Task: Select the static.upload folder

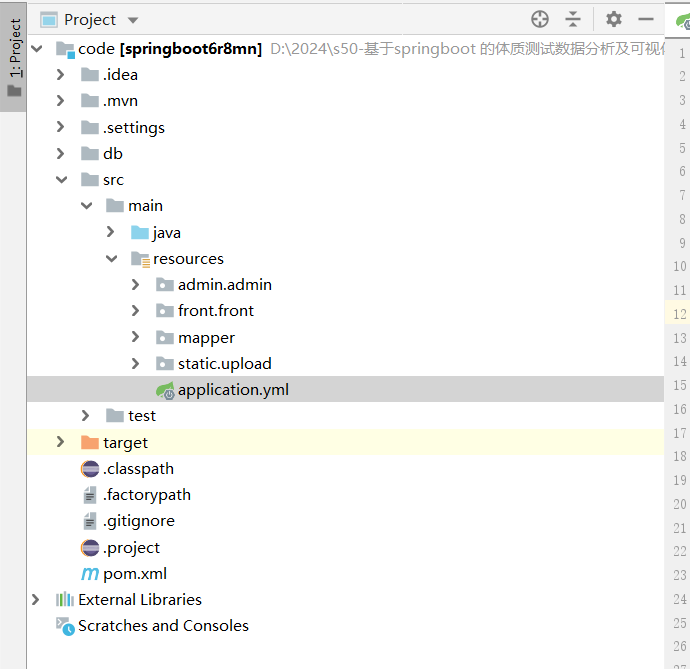Action: pyautogui.click(x=224, y=364)
